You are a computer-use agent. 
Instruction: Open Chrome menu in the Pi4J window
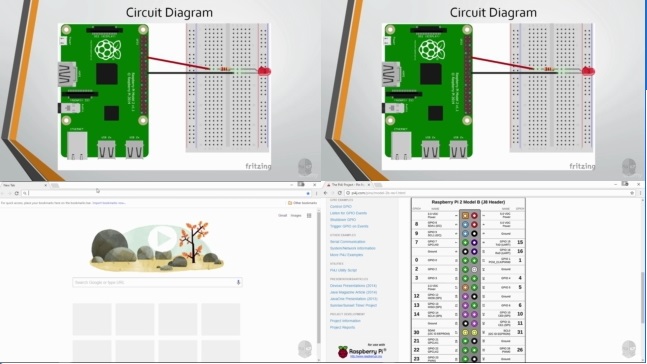click(640, 193)
